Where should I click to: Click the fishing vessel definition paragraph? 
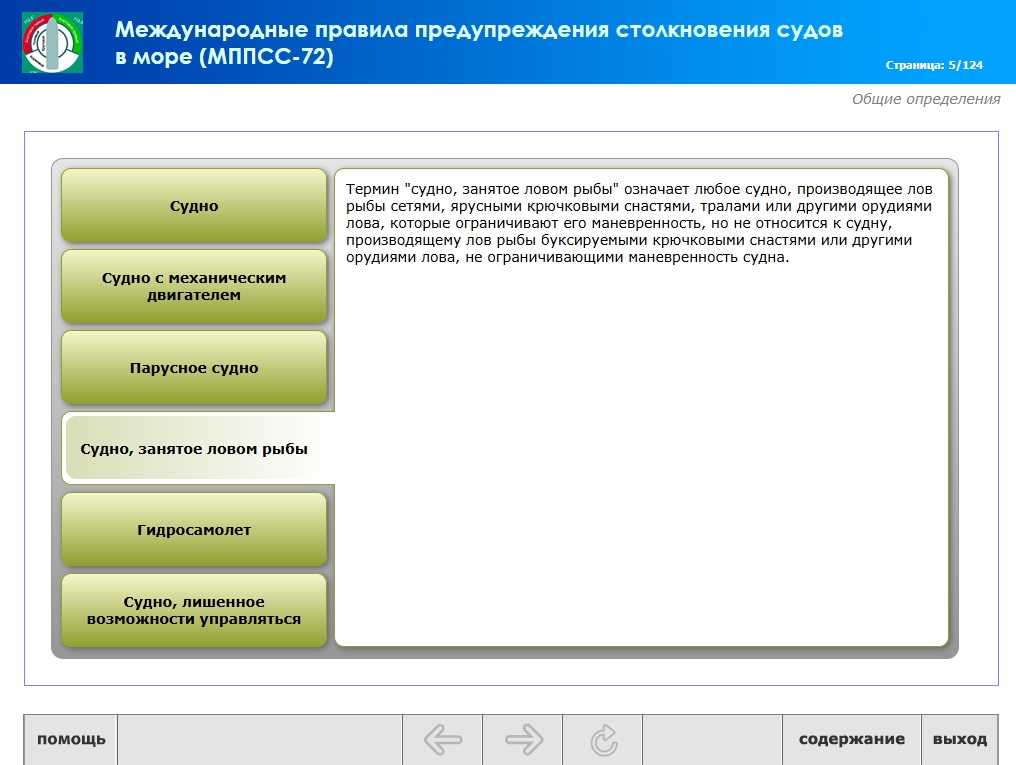[639, 223]
